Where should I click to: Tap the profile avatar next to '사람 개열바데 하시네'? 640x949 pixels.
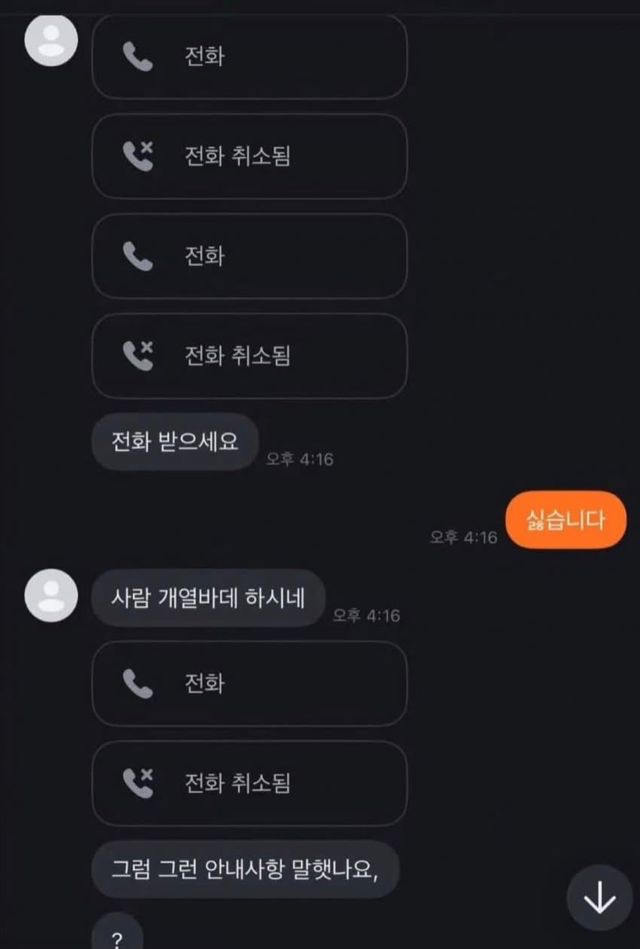point(51,595)
